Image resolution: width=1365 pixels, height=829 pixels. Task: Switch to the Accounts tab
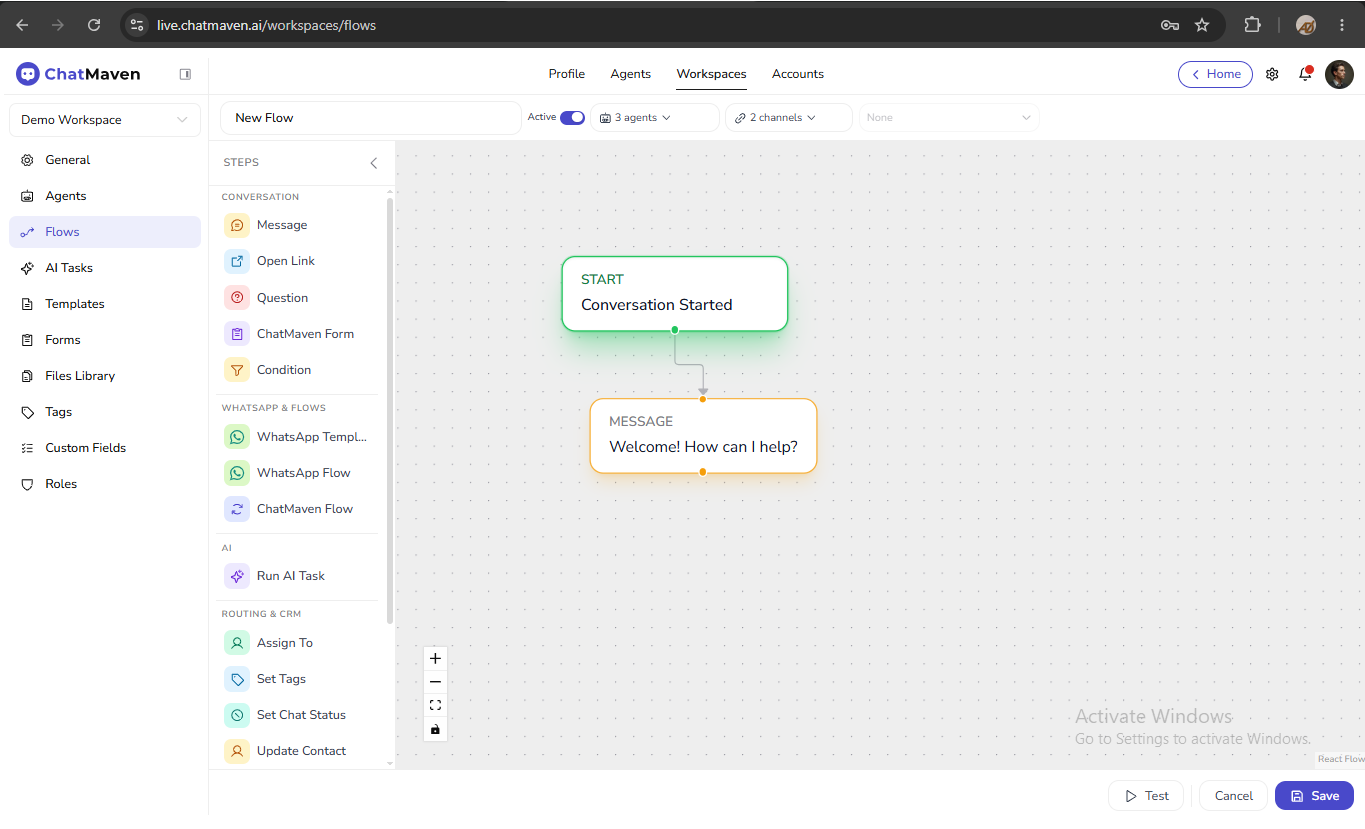coord(798,74)
